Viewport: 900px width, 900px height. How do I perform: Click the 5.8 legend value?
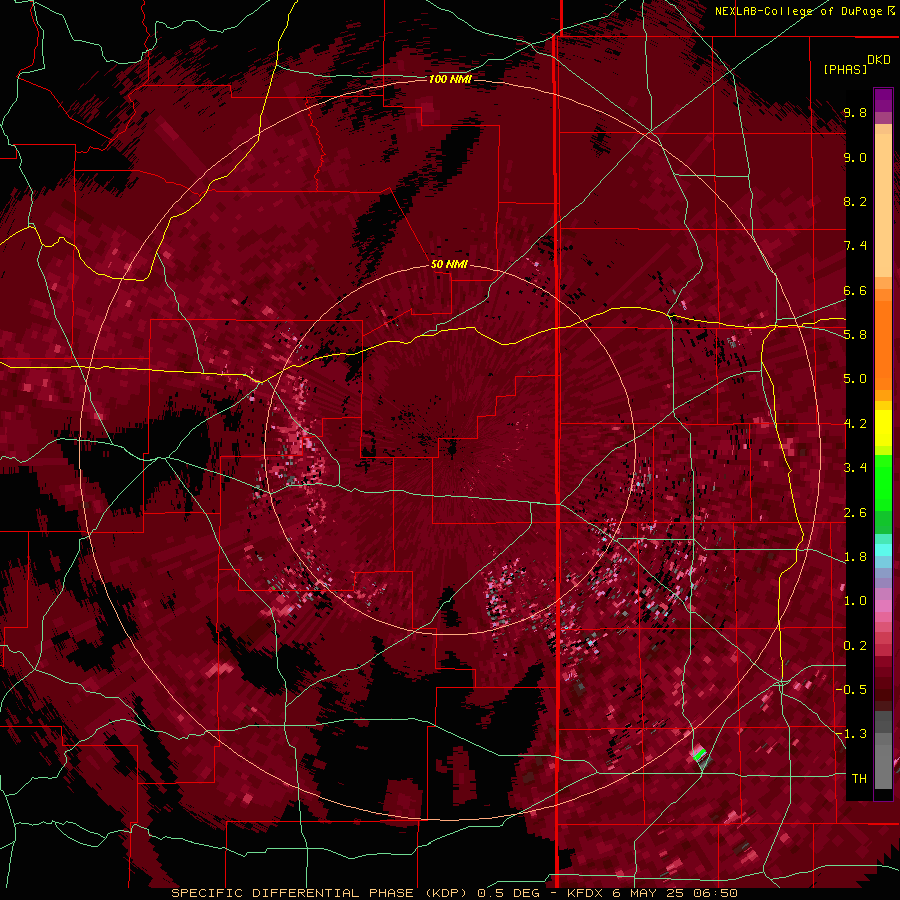tap(855, 335)
